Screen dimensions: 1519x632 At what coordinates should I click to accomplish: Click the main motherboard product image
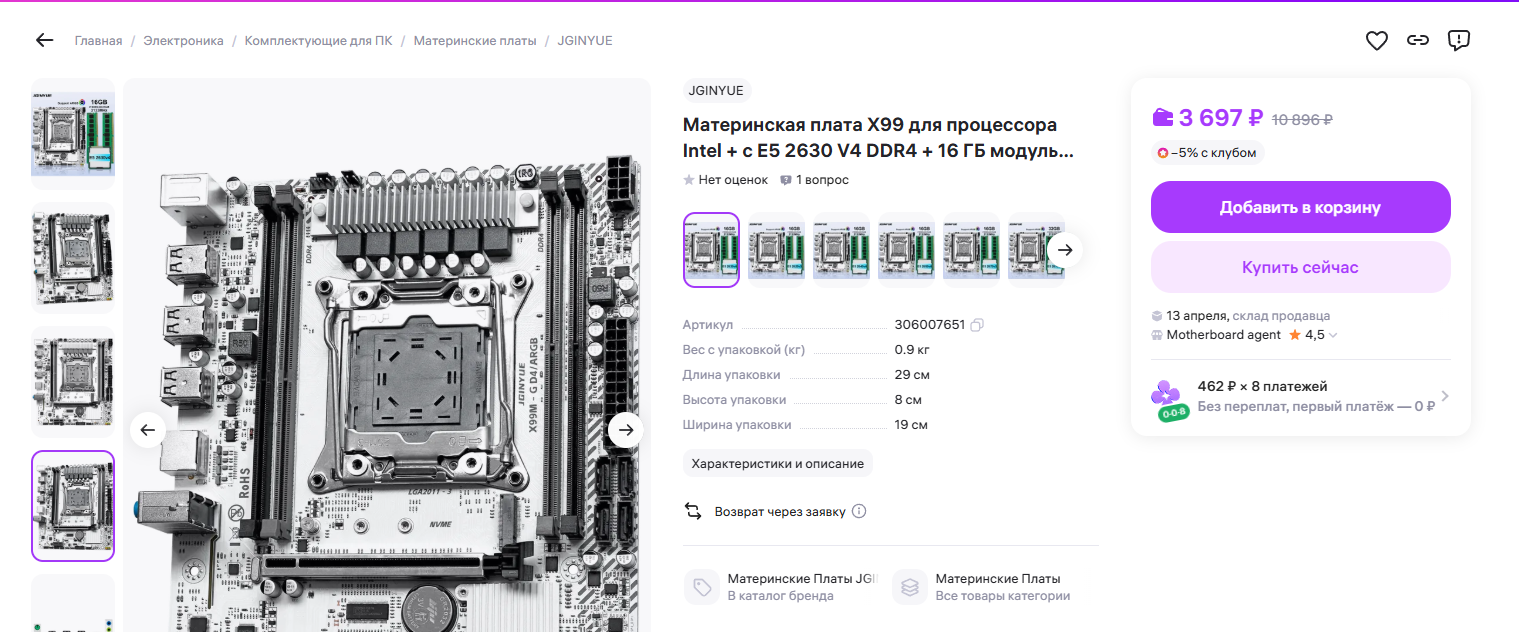point(387,355)
